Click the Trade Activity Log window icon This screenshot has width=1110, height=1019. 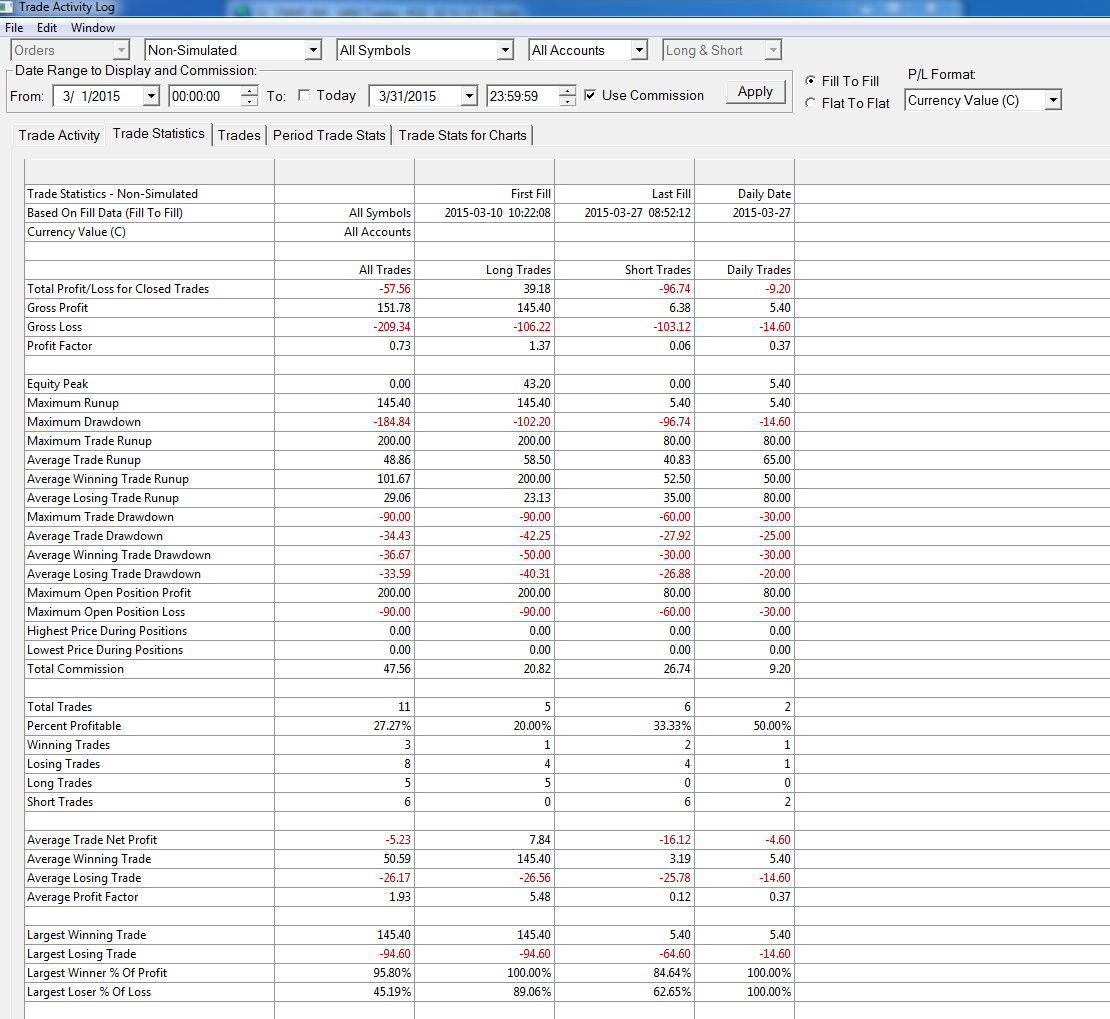[6, 7]
